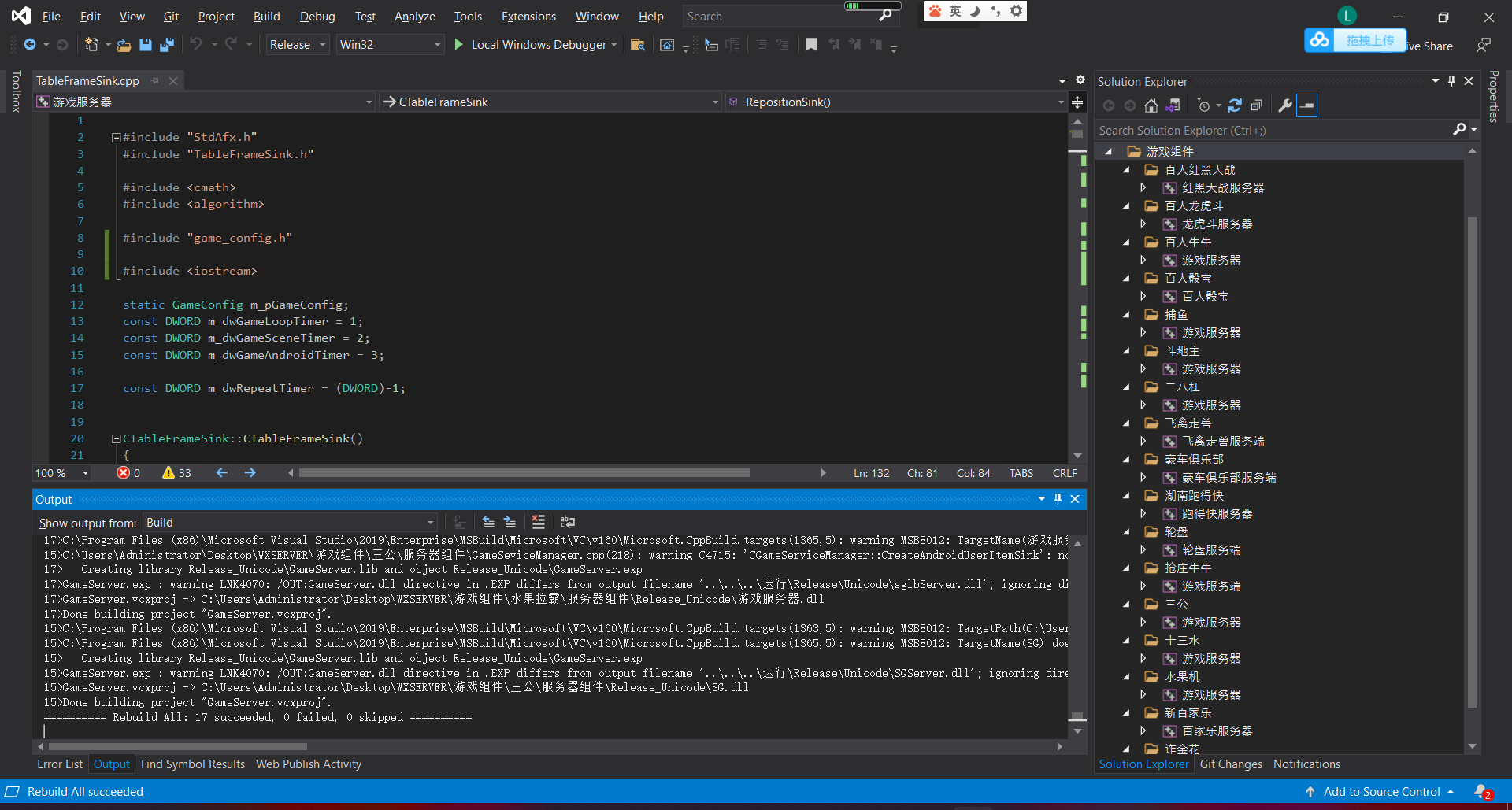Toggle the Preview Selected Items button in Solution Explorer
The width and height of the screenshot is (1512, 810).
1307,105
